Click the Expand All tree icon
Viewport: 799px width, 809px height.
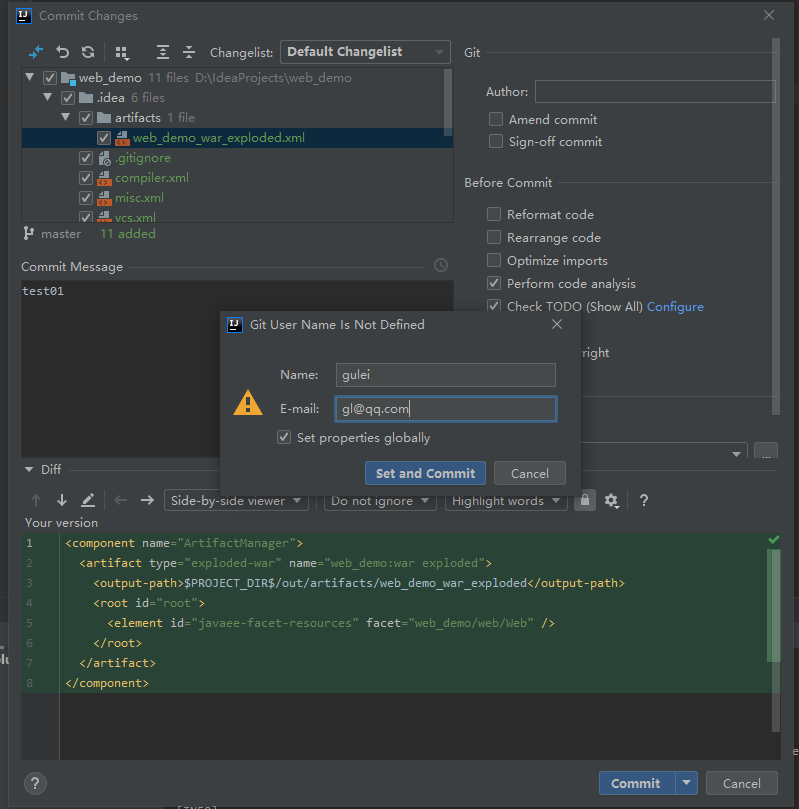coord(162,52)
